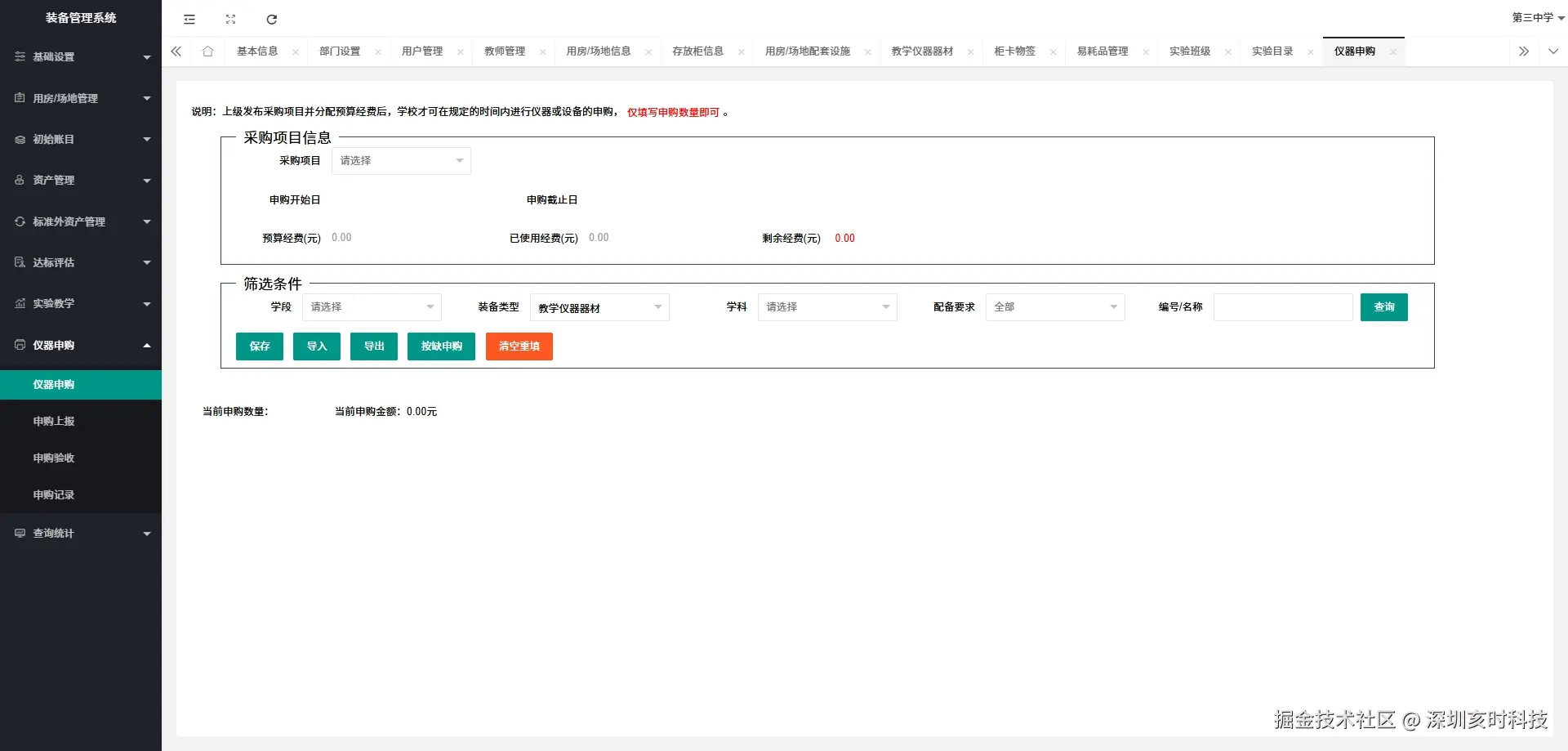Close the 柜卡物签 tab
The height and width of the screenshot is (751, 1568).
(x=1053, y=51)
